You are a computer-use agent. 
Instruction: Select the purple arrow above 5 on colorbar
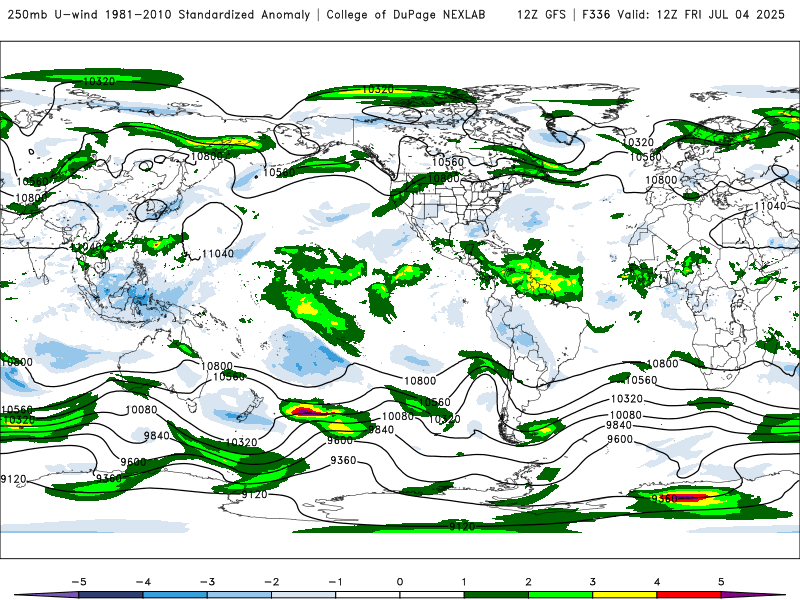point(753,595)
